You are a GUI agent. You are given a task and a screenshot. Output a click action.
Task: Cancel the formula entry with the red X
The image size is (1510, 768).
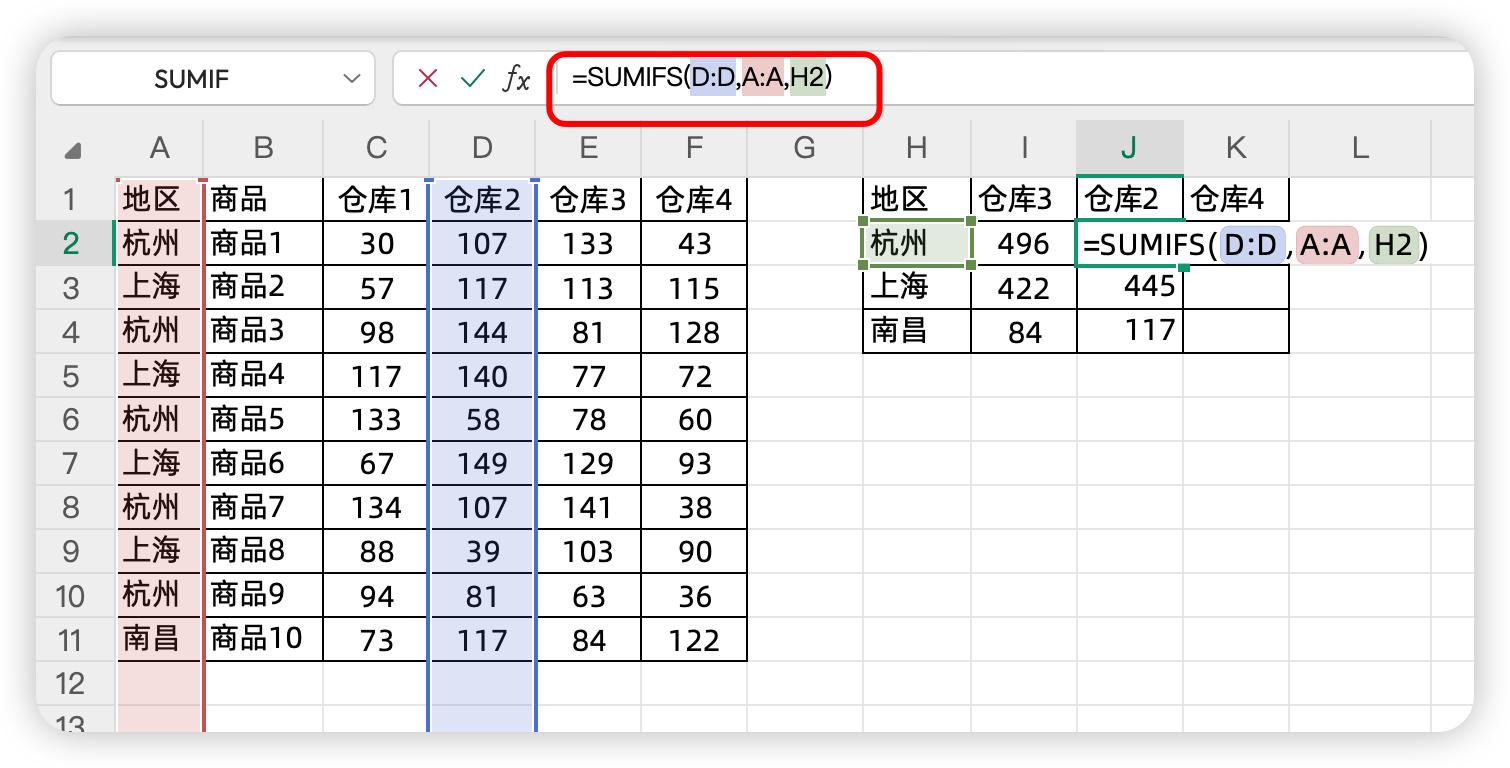pyautogui.click(x=428, y=78)
